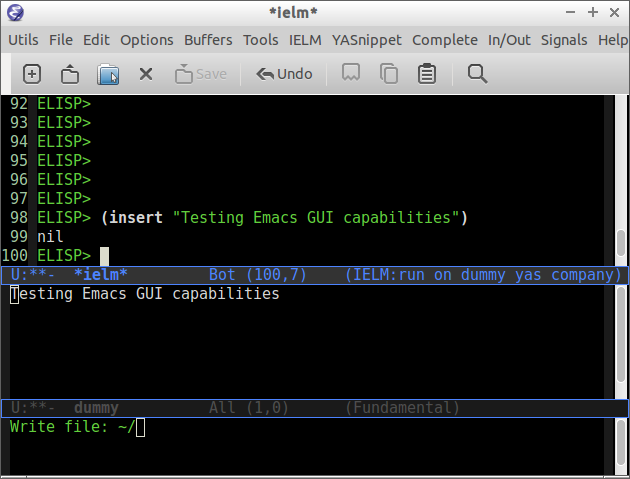Open the Options menu
Viewport: 630px width, 479px height.
(x=147, y=40)
